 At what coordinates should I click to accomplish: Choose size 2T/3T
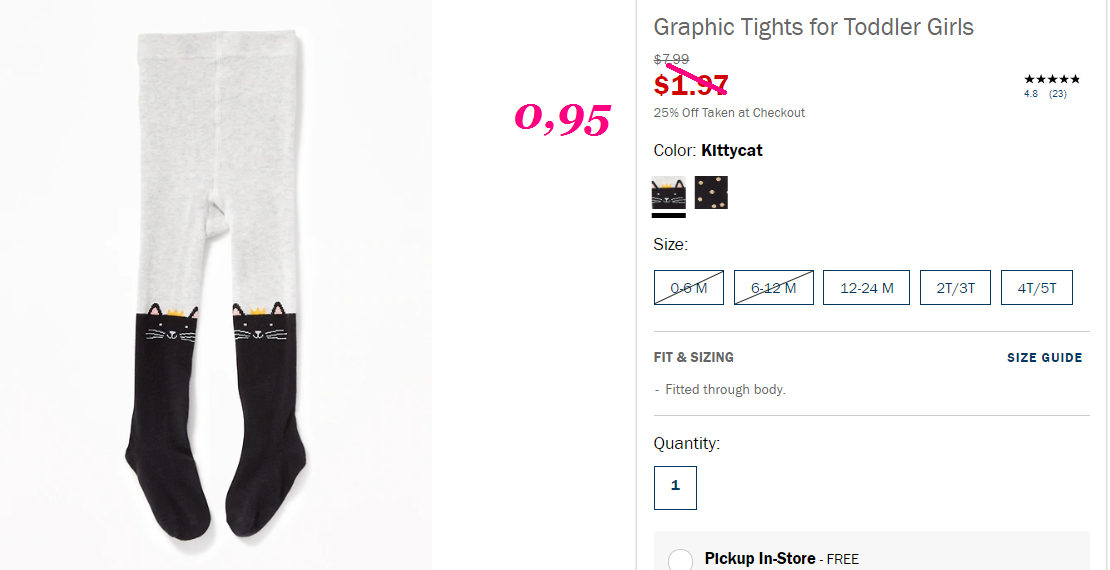955,287
